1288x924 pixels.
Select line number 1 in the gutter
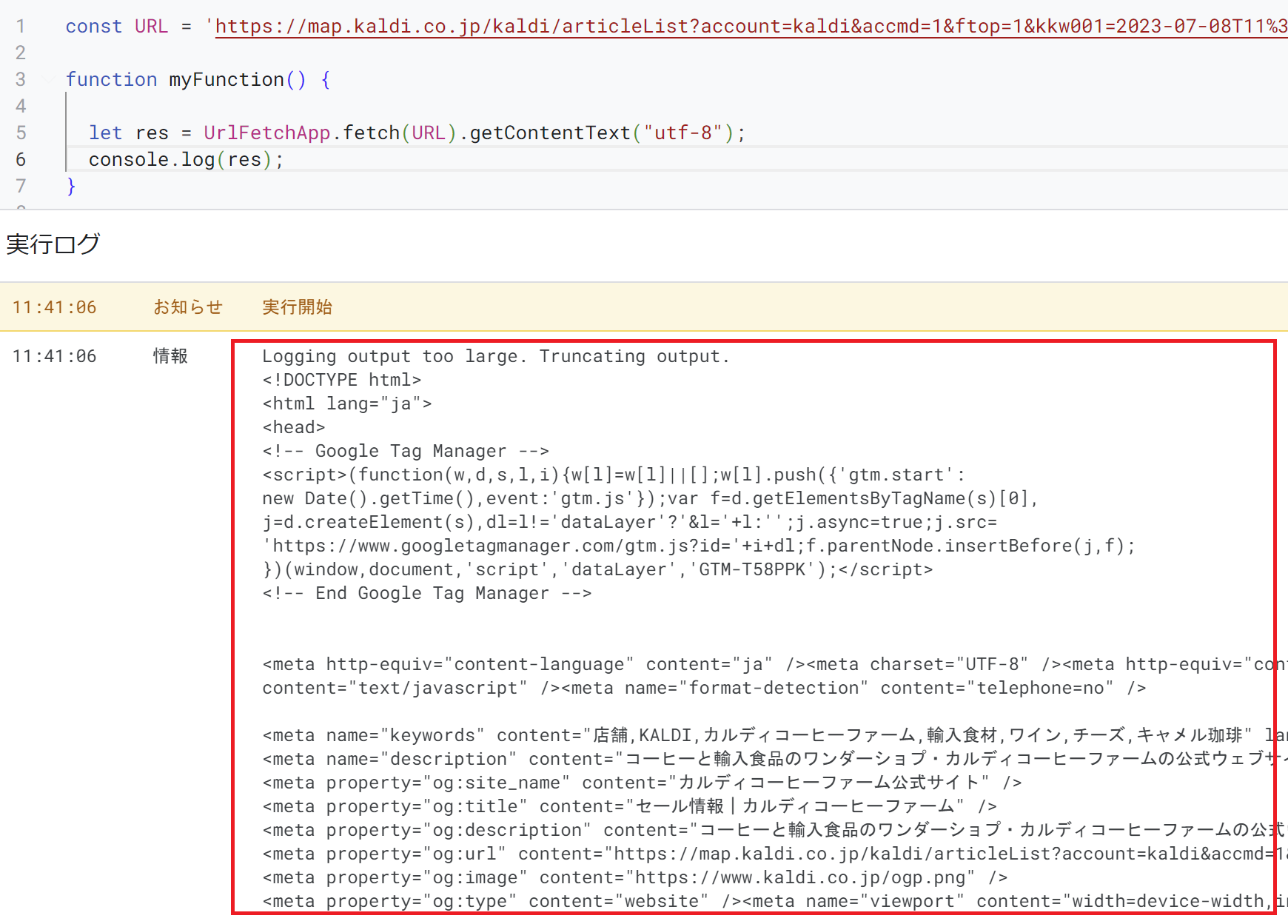pyautogui.click(x=21, y=26)
